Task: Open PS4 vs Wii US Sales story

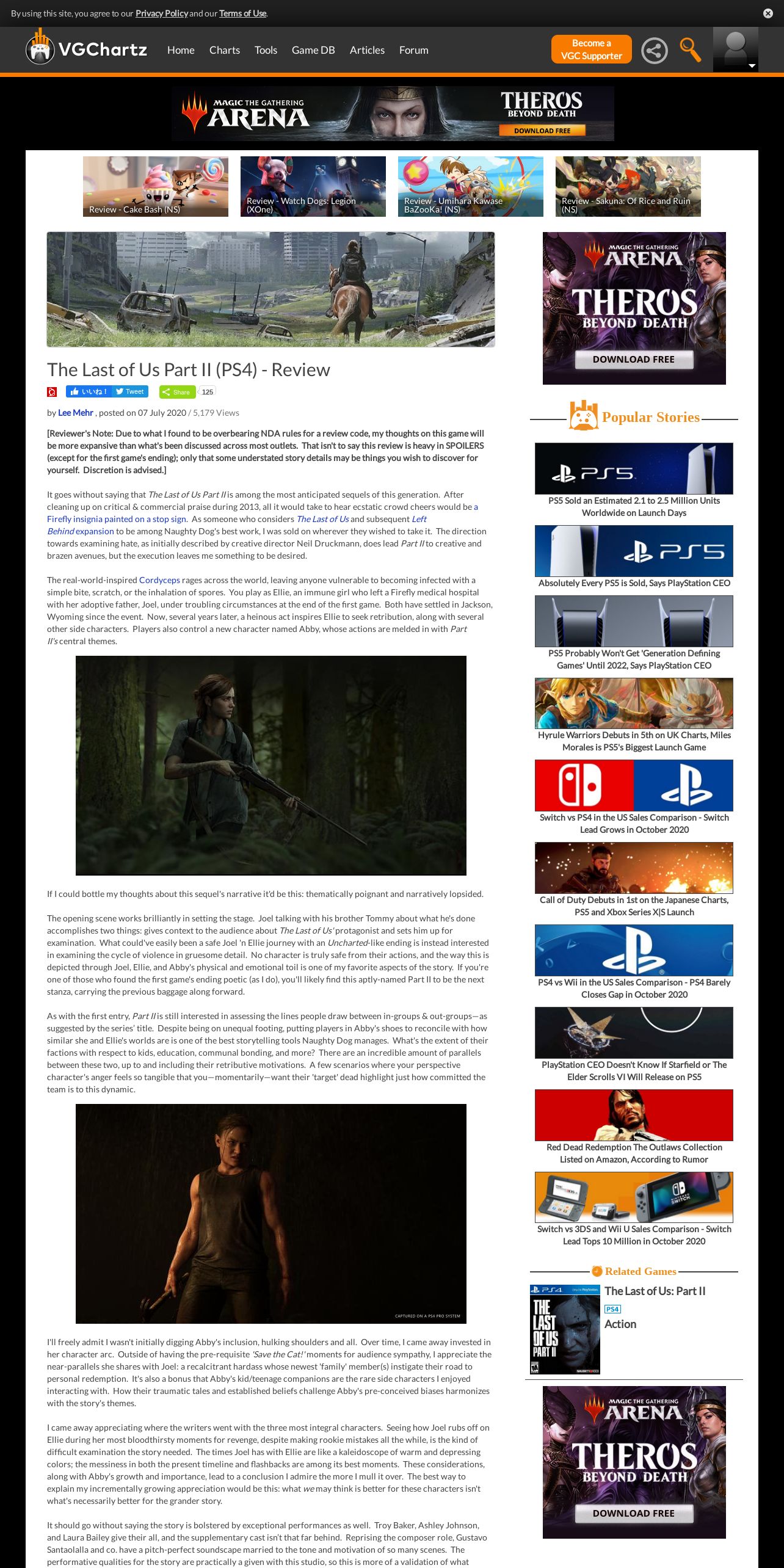Action: point(634,989)
